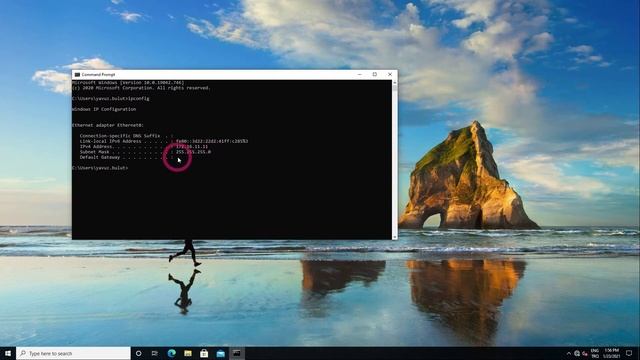Click the 'Command Prompt' window title text
640x360 pixels.
tap(98, 75)
